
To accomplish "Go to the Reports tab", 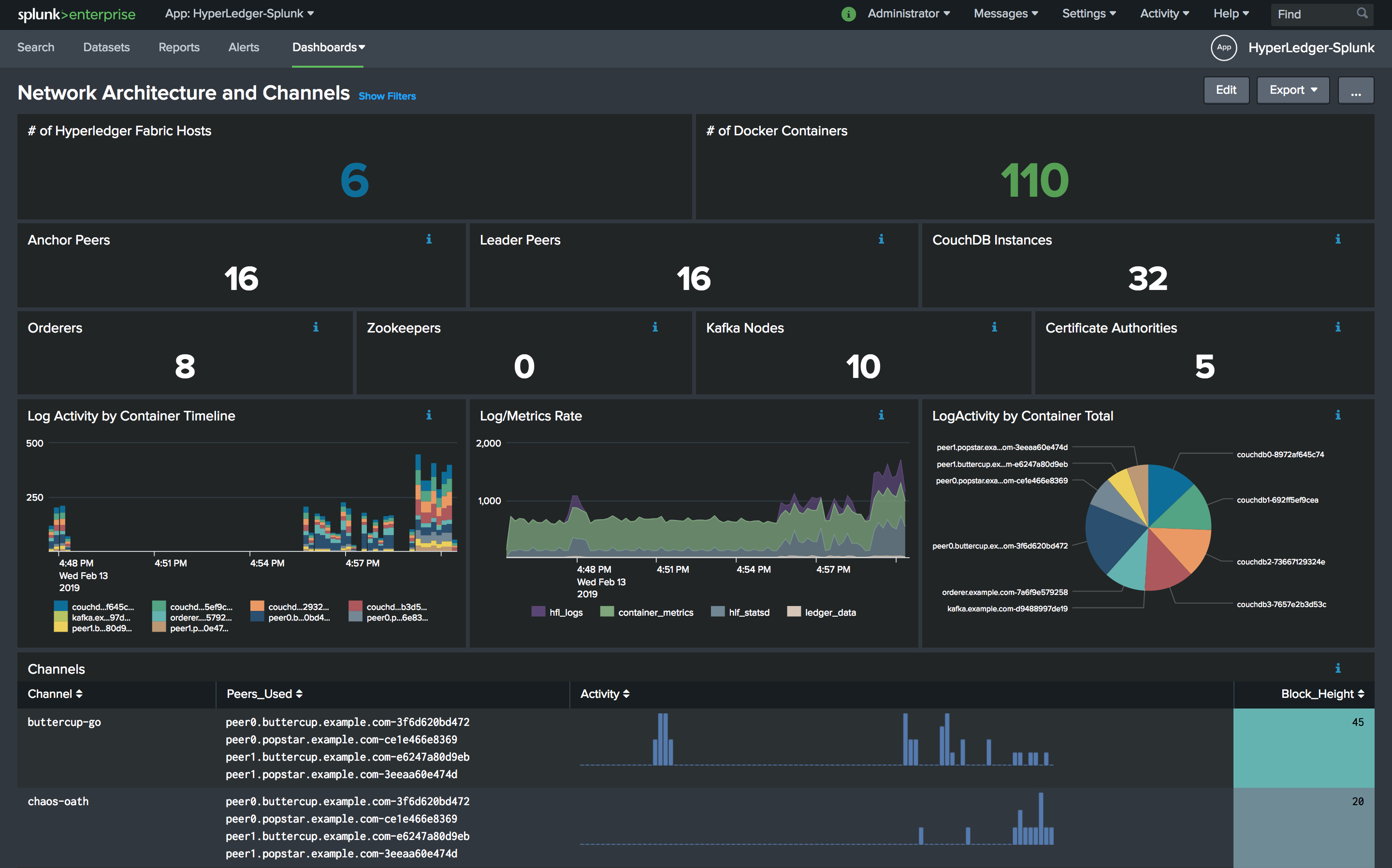I will [x=179, y=48].
